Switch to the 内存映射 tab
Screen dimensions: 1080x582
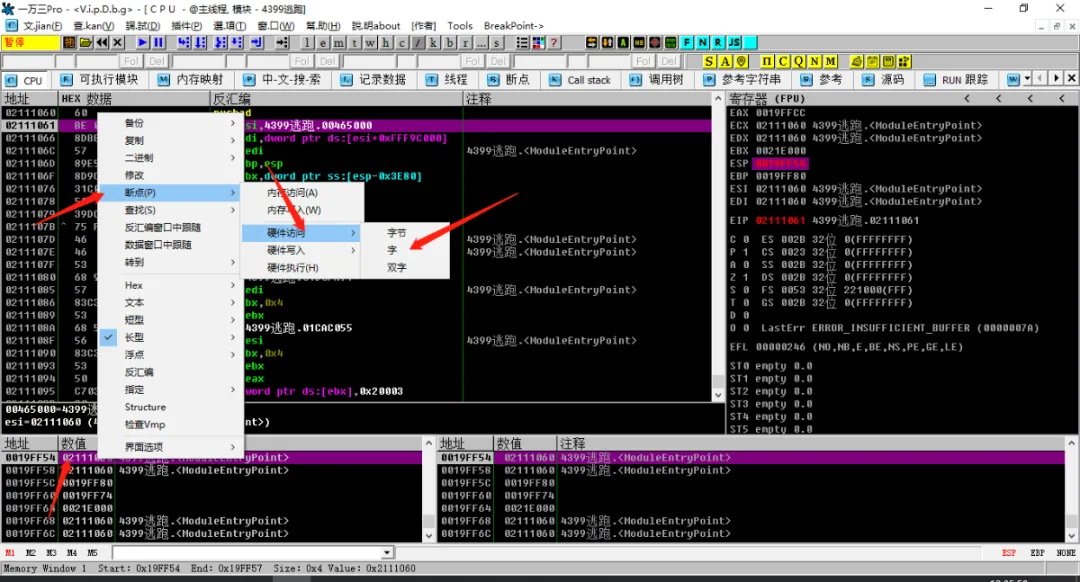[191, 80]
